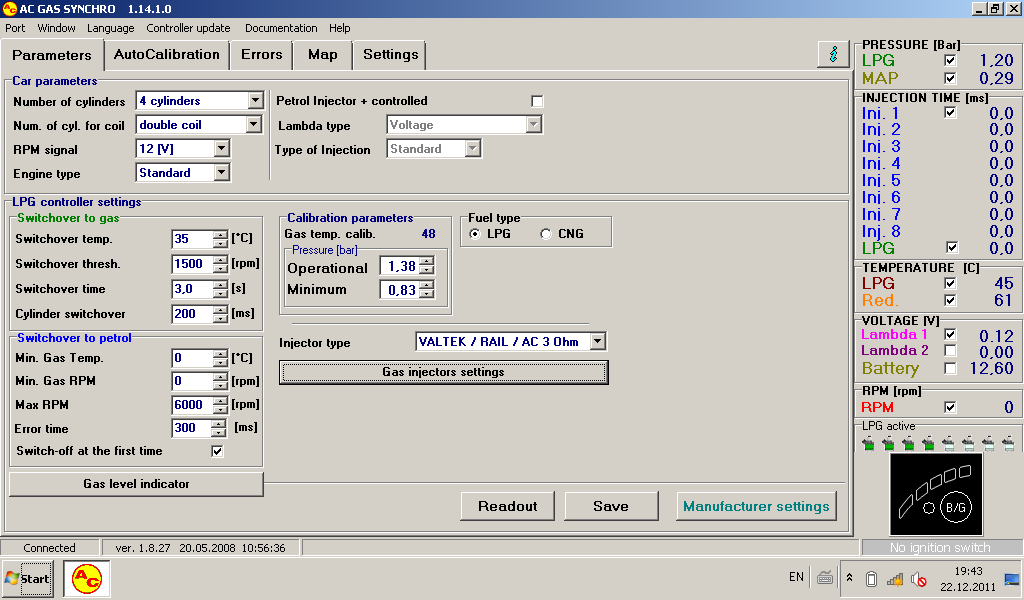Screen dimensions: 1024x600
Task: Toggle the Inj. 1 injection time checkbox
Action: [950, 112]
